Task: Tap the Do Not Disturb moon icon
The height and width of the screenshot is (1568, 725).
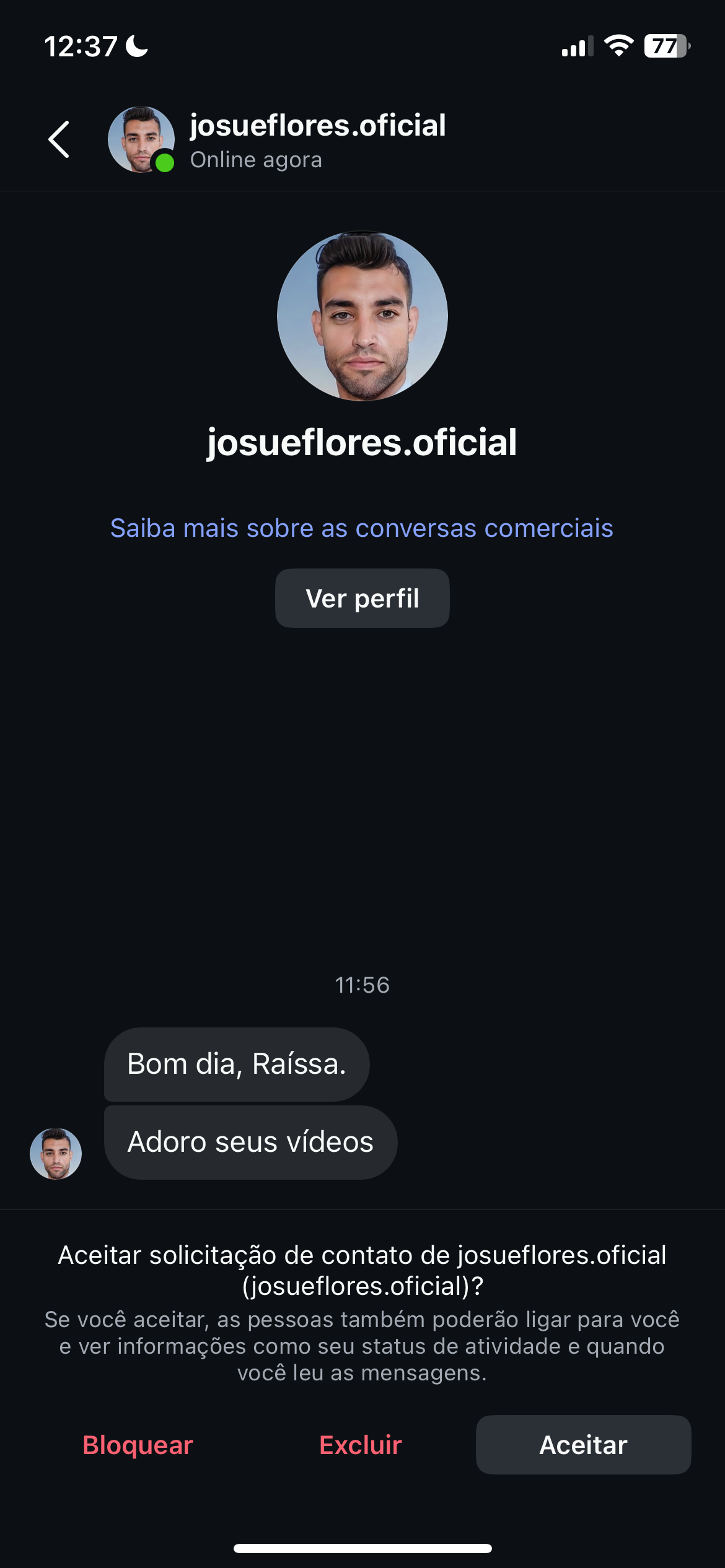Action: [x=137, y=46]
